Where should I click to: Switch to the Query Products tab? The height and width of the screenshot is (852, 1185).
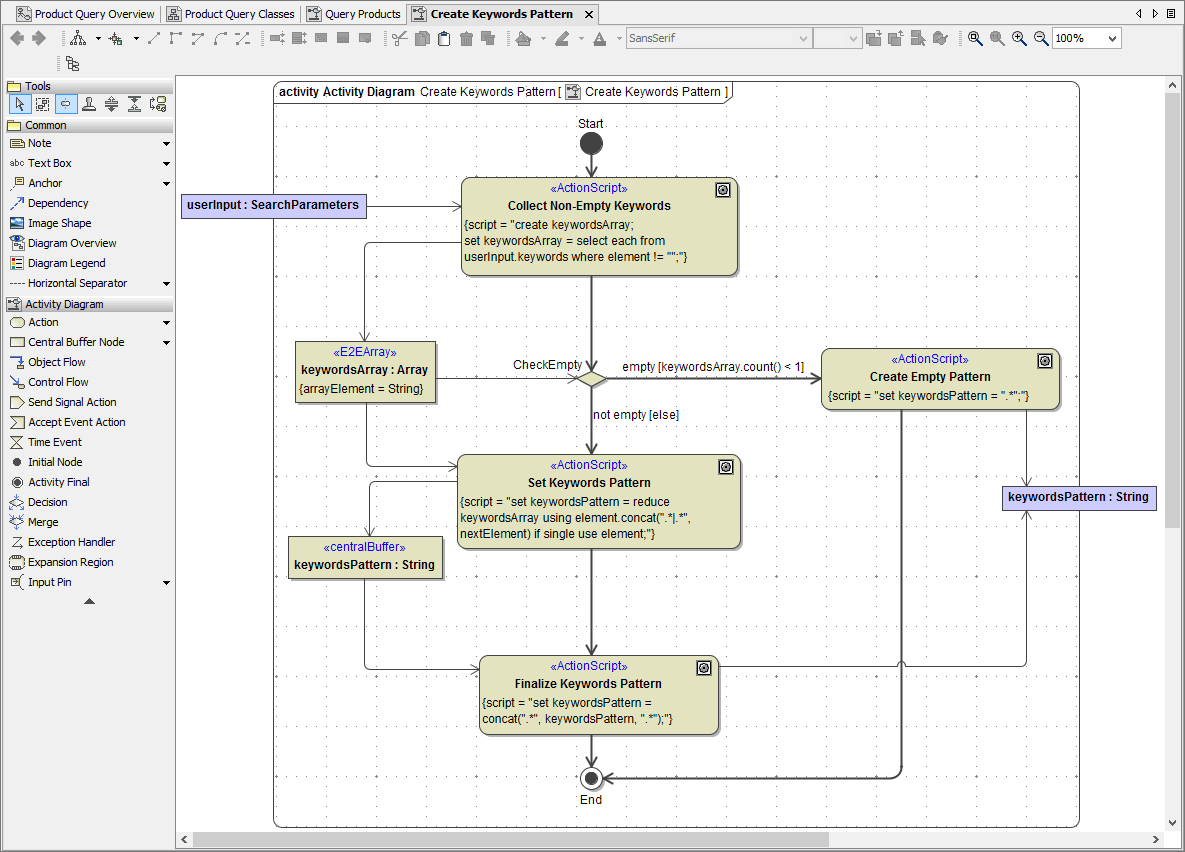[x=354, y=14]
